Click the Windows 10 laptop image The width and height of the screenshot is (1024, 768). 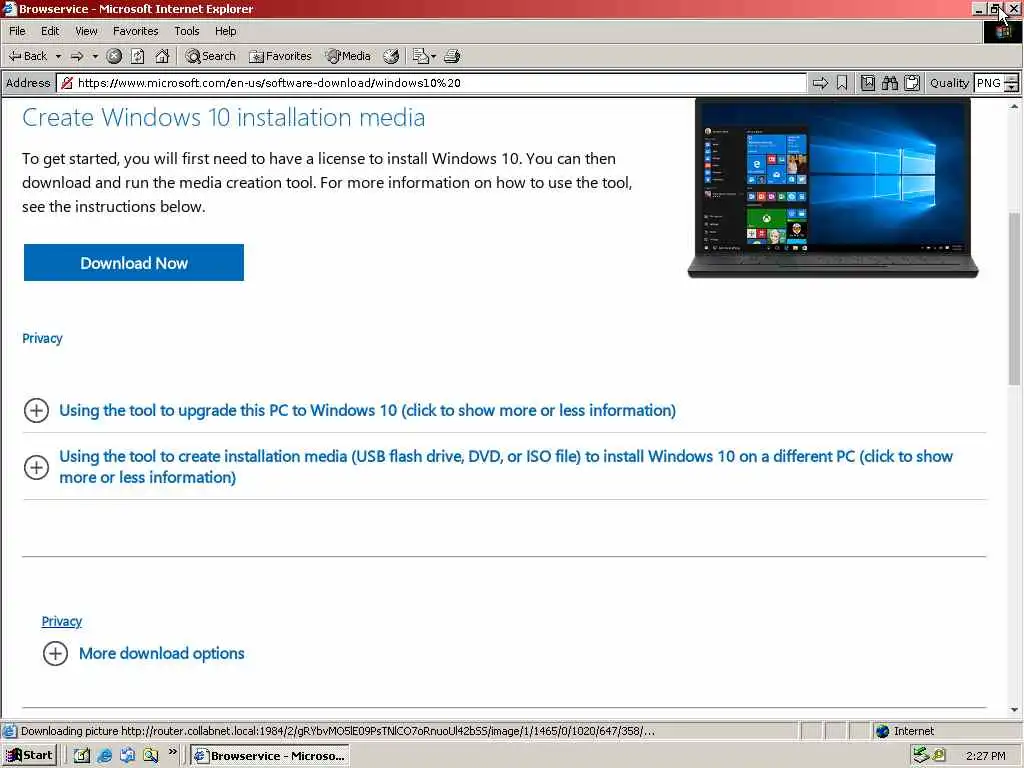click(833, 188)
